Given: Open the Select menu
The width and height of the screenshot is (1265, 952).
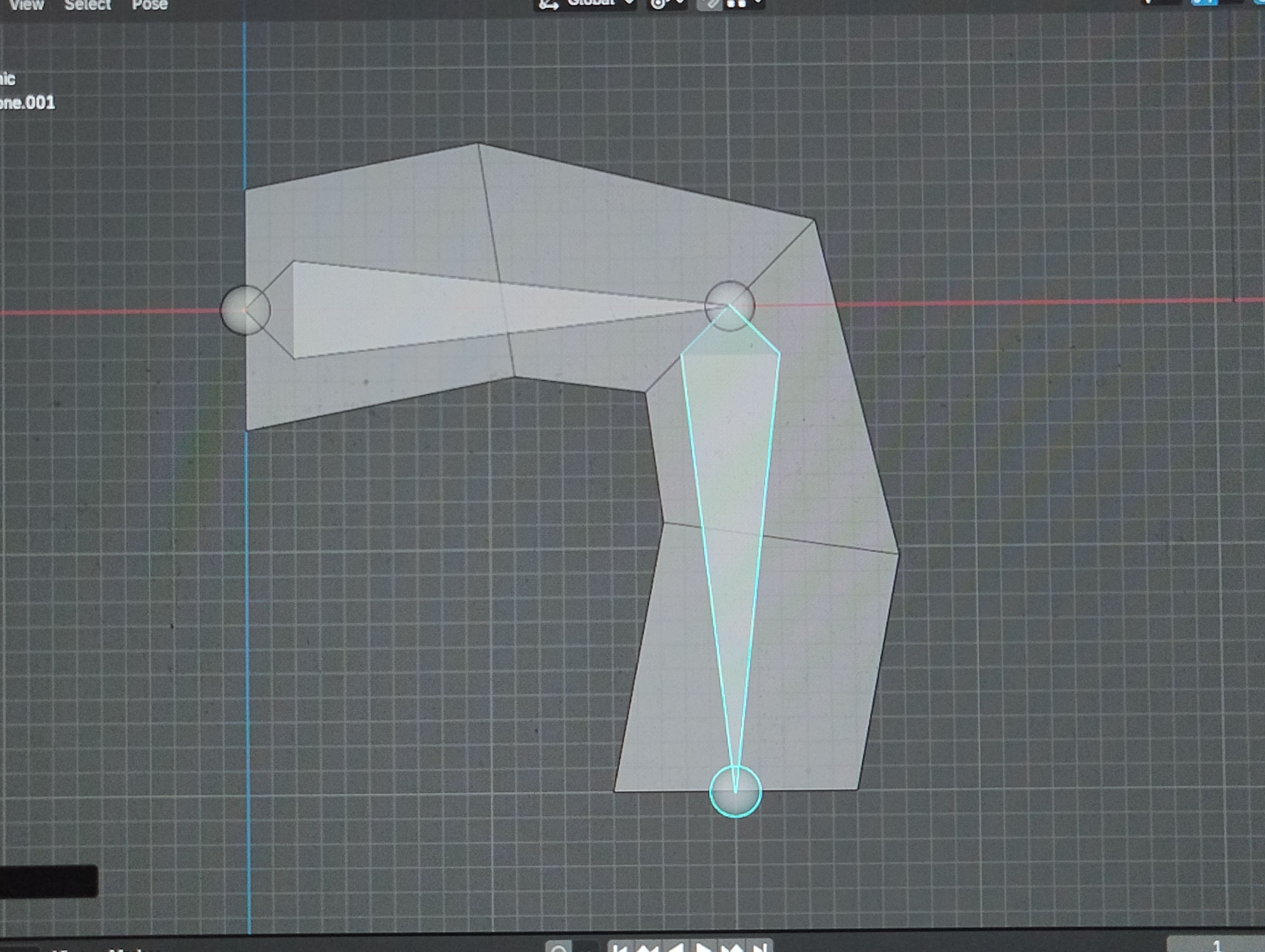Looking at the screenshot, I should (87, 5).
